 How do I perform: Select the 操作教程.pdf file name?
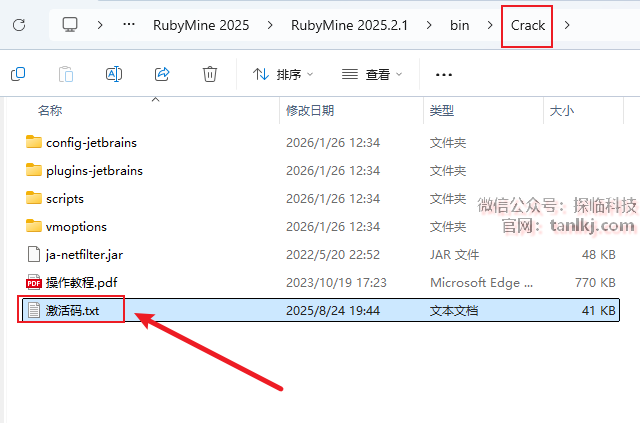(82, 283)
